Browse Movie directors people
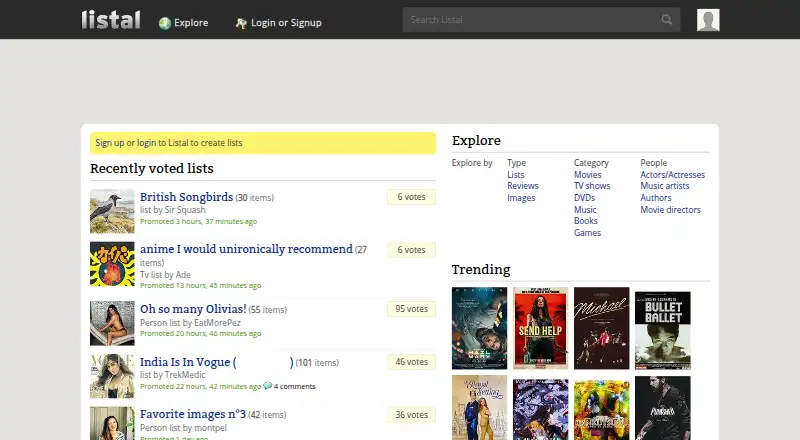Screen dimensions: 800x440 click(x=670, y=210)
